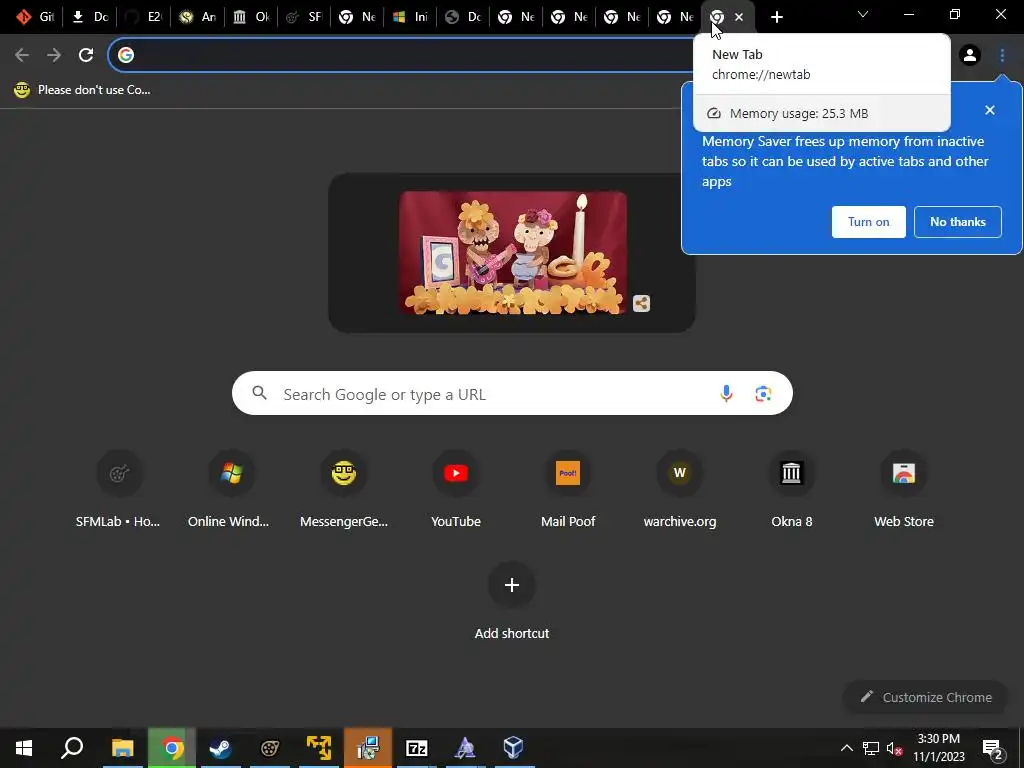Close the active New Tab
Viewport: 1024px width, 768px height.
tap(739, 17)
